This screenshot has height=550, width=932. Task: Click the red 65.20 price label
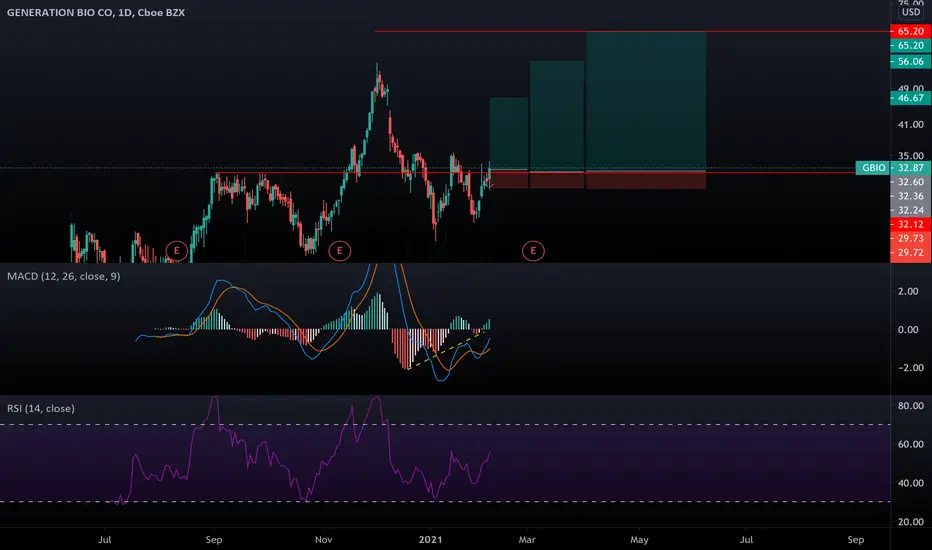tap(911, 32)
